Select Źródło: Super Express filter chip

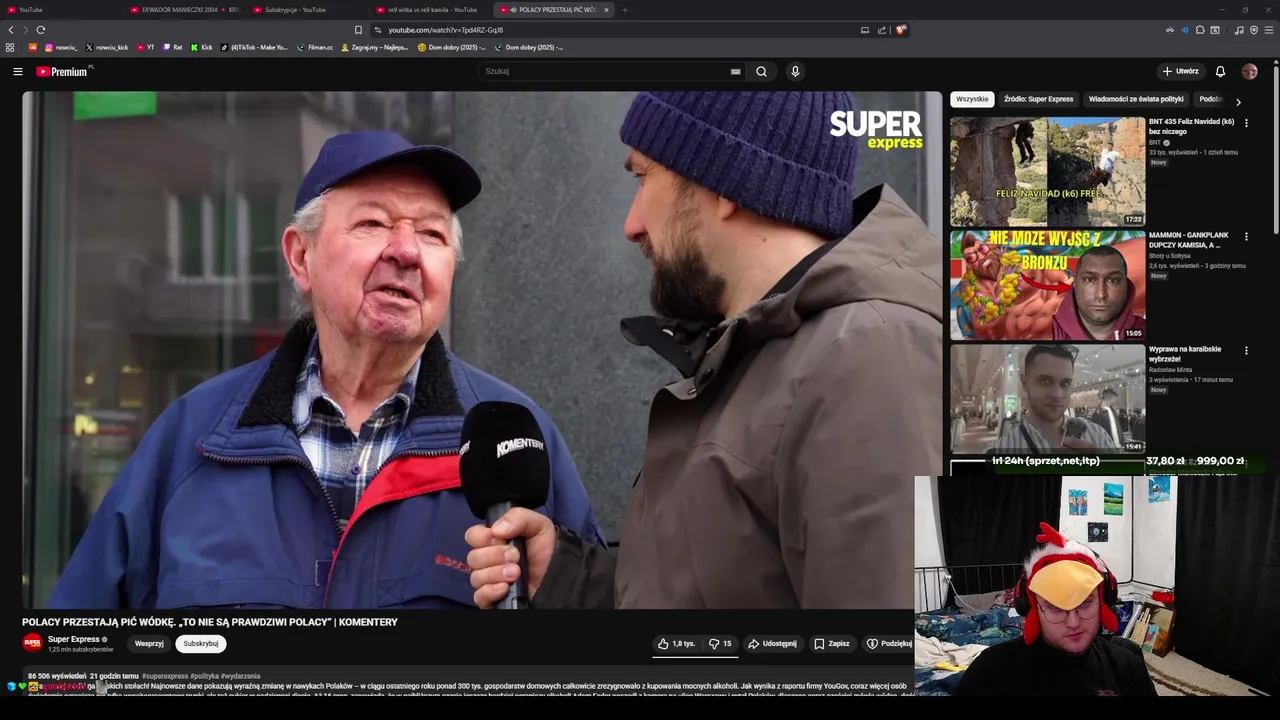(x=1038, y=99)
